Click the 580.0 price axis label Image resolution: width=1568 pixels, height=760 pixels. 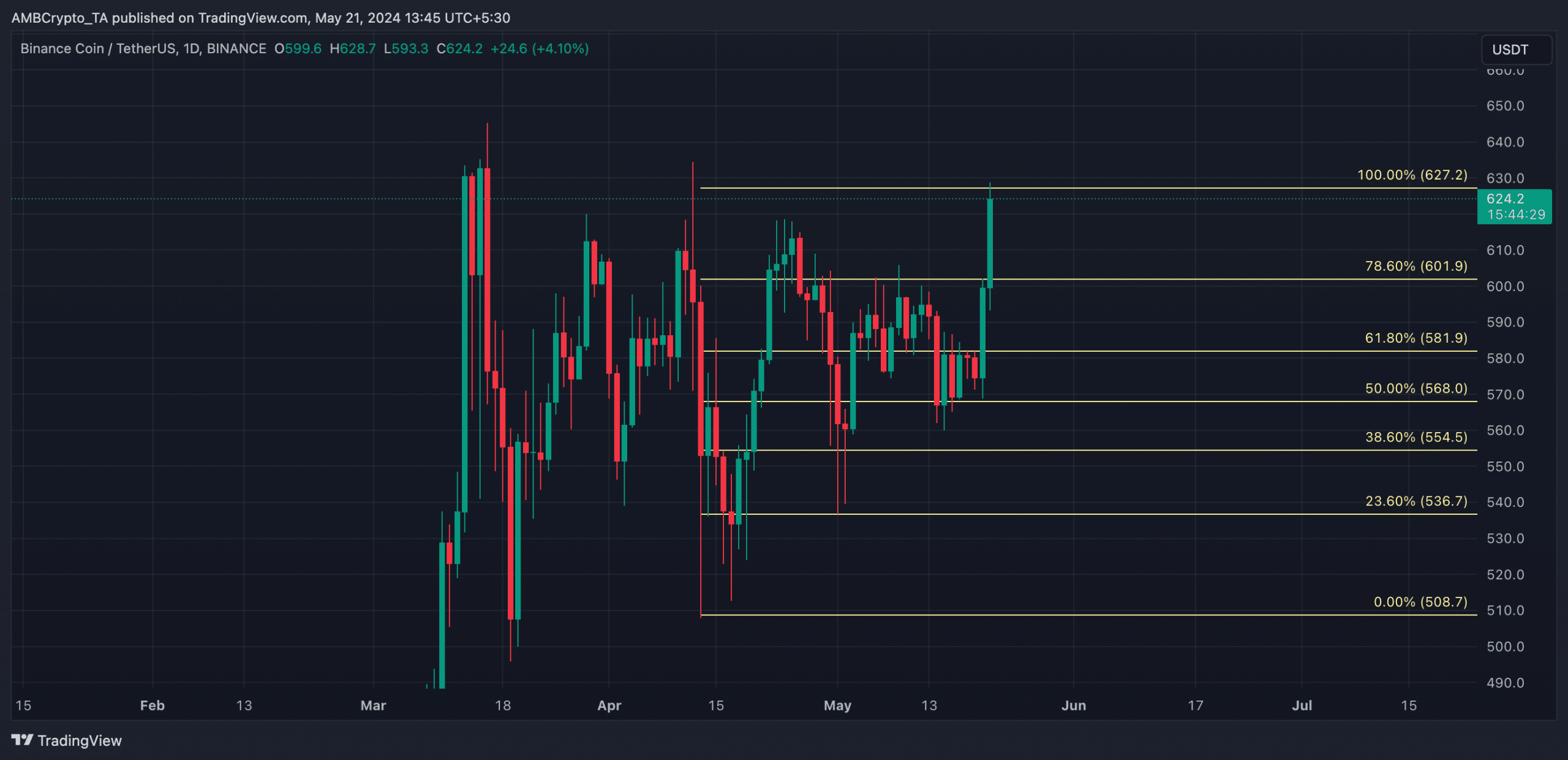tap(1506, 358)
